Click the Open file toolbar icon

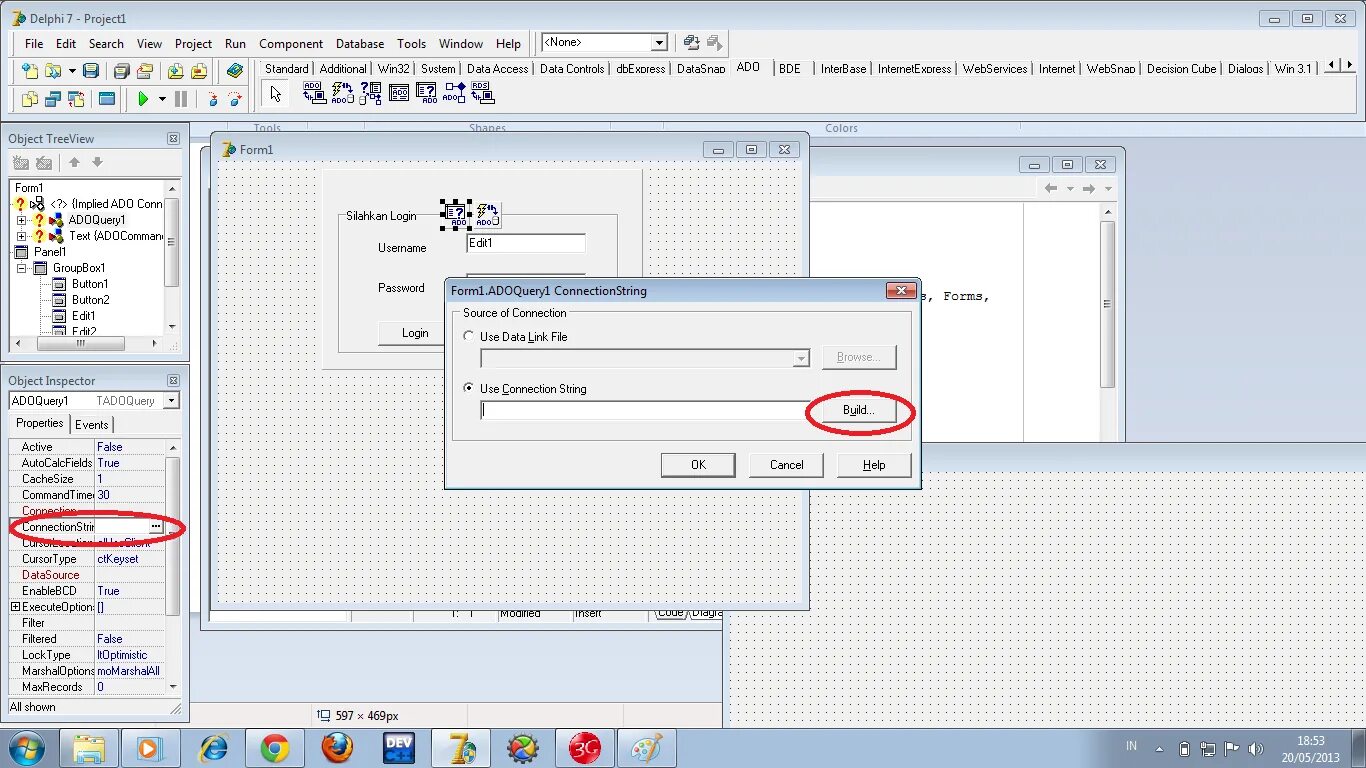(52, 71)
